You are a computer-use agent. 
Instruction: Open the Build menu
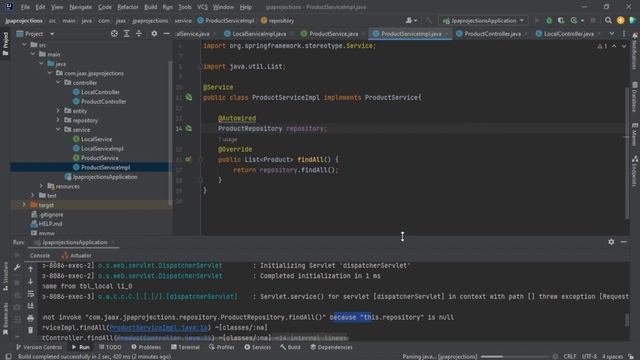coord(151,7)
